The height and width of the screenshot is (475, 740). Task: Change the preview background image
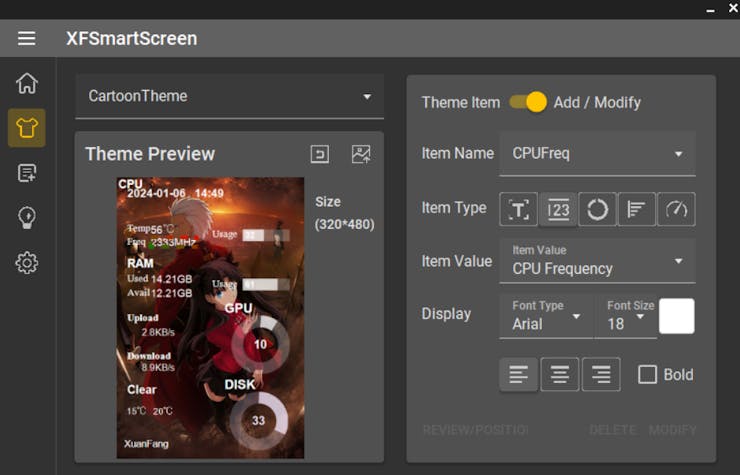[361, 154]
